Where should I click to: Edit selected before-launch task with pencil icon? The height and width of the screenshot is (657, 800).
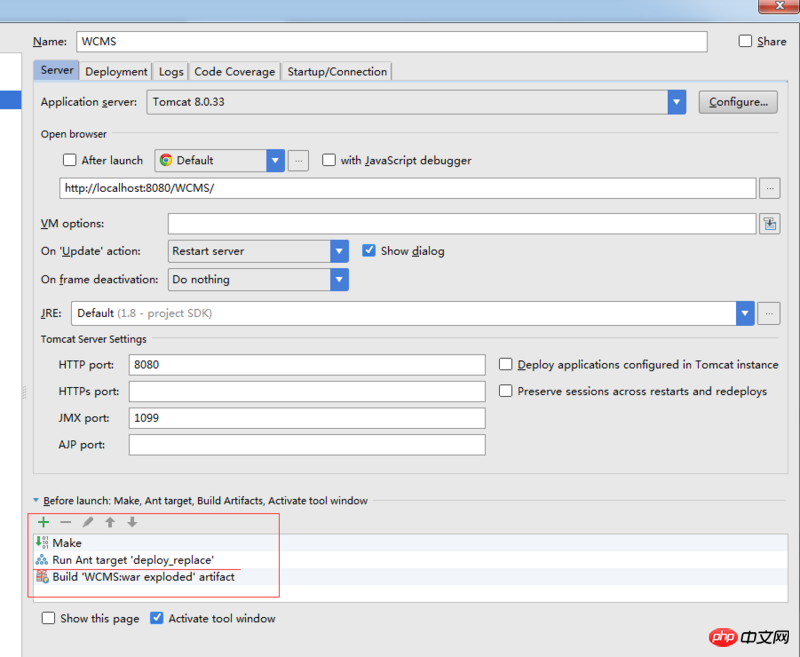pyautogui.click(x=88, y=522)
